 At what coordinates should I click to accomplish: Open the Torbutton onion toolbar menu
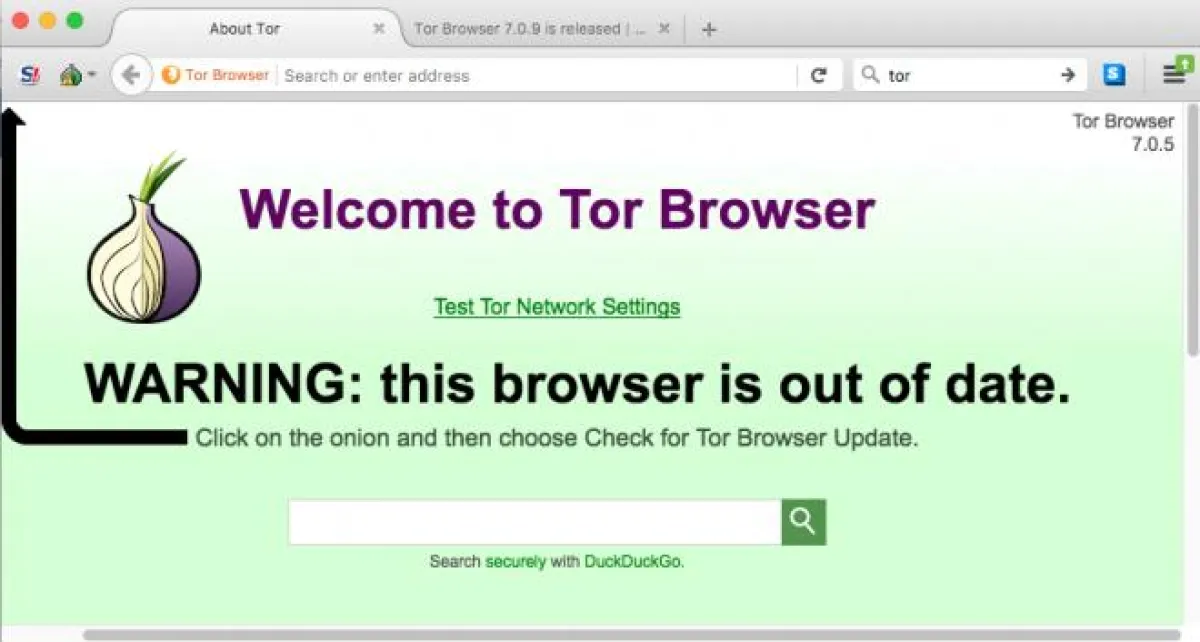(x=71, y=75)
